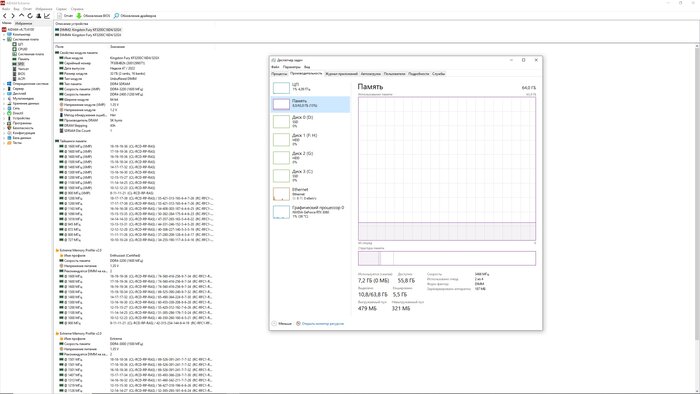Select Диск 1 (F: H:) in Task Manager
This screenshot has height=394, width=700.
pyautogui.click(x=311, y=139)
